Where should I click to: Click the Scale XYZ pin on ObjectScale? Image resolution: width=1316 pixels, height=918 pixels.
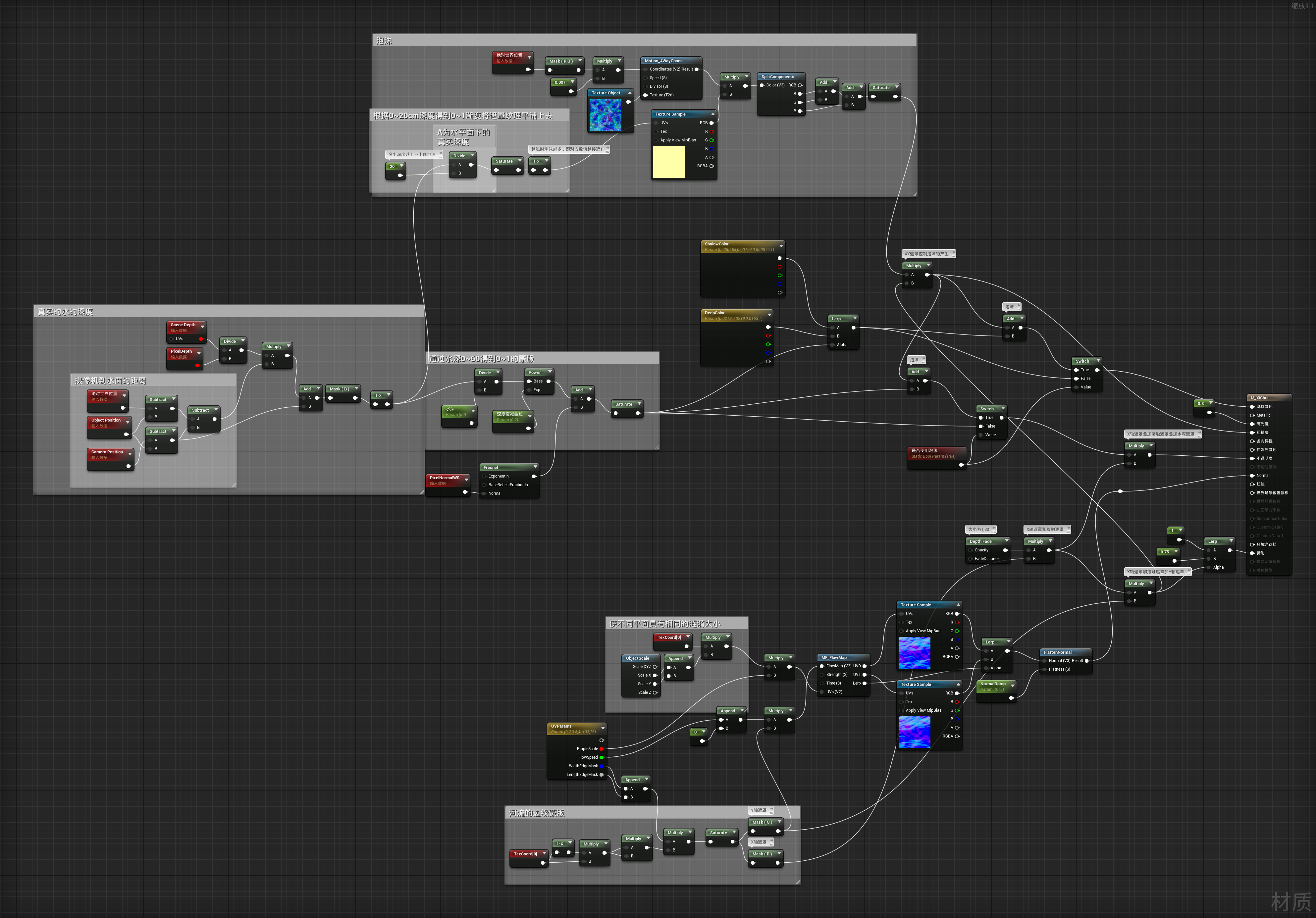coord(655,667)
